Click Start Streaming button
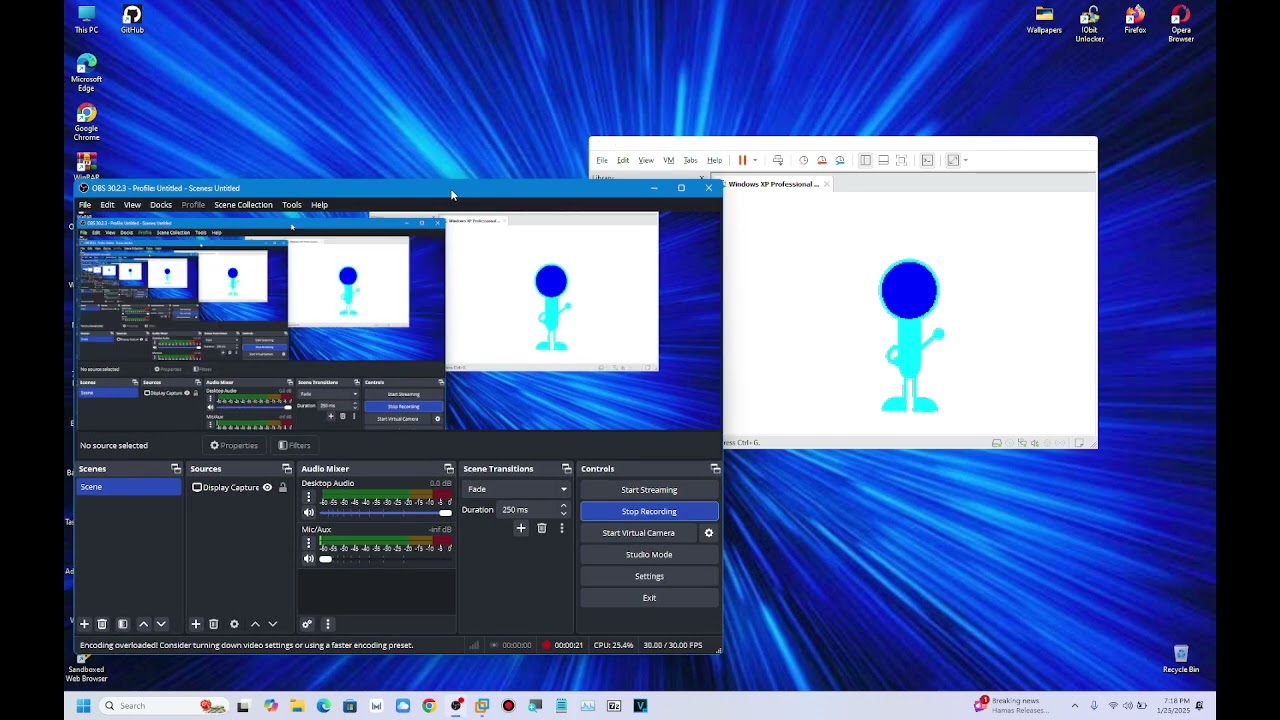Image resolution: width=1280 pixels, height=720 pixels. click(x=649, y=490)
